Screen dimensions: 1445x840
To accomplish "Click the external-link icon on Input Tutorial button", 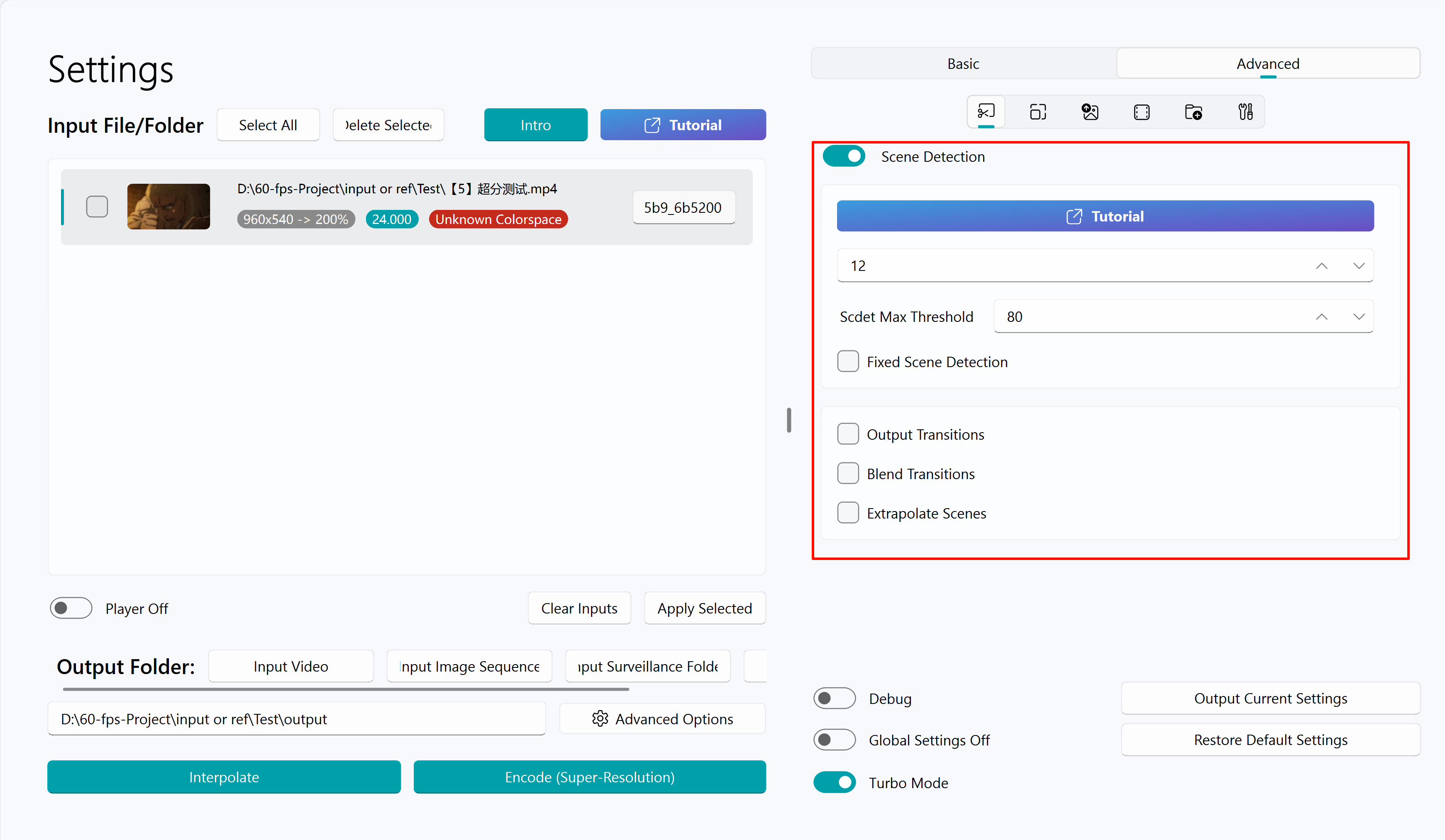I will (652, 125).
